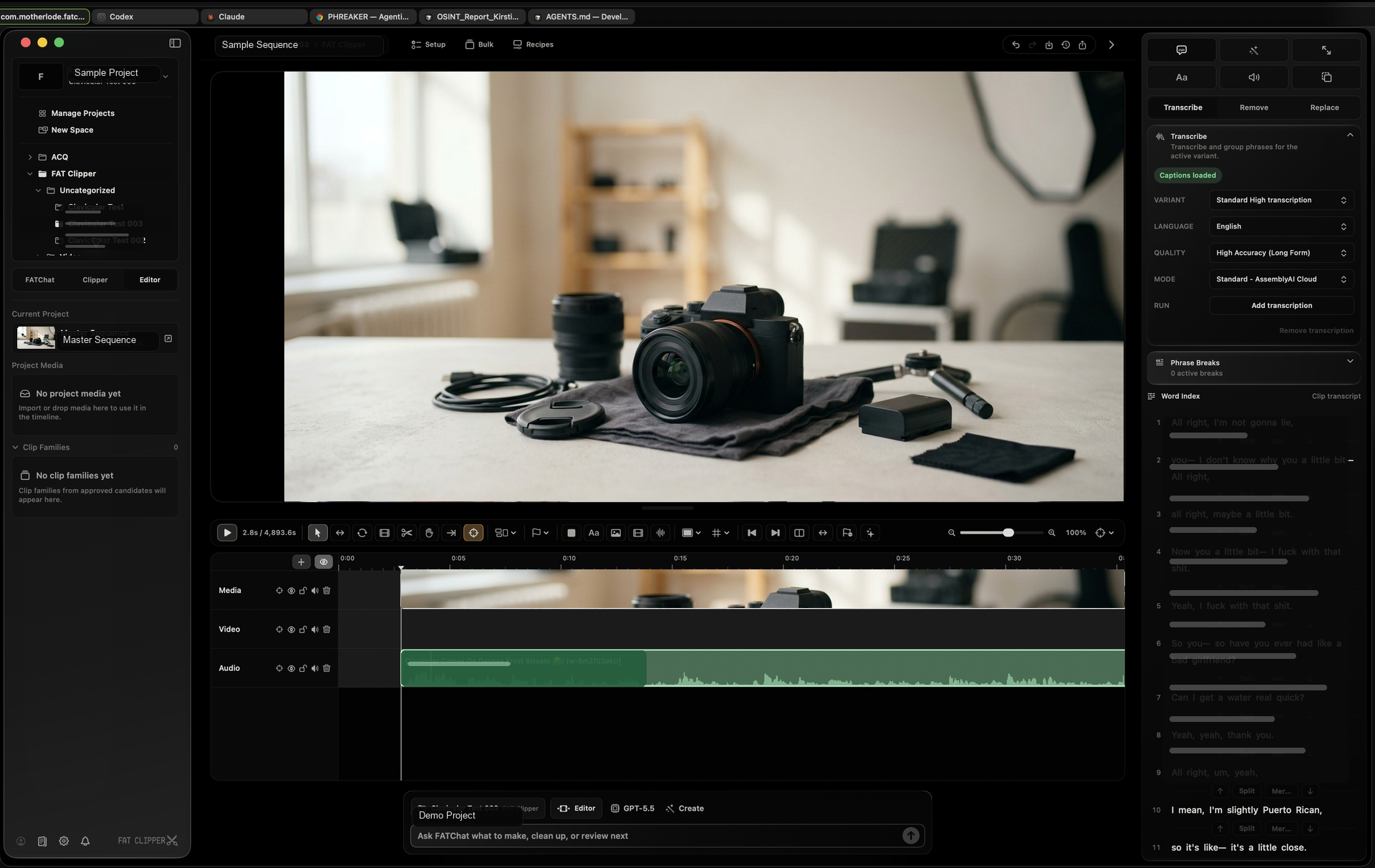
Task: Toggle visibility eye of the Audio track
Action: tap(291, 668)
